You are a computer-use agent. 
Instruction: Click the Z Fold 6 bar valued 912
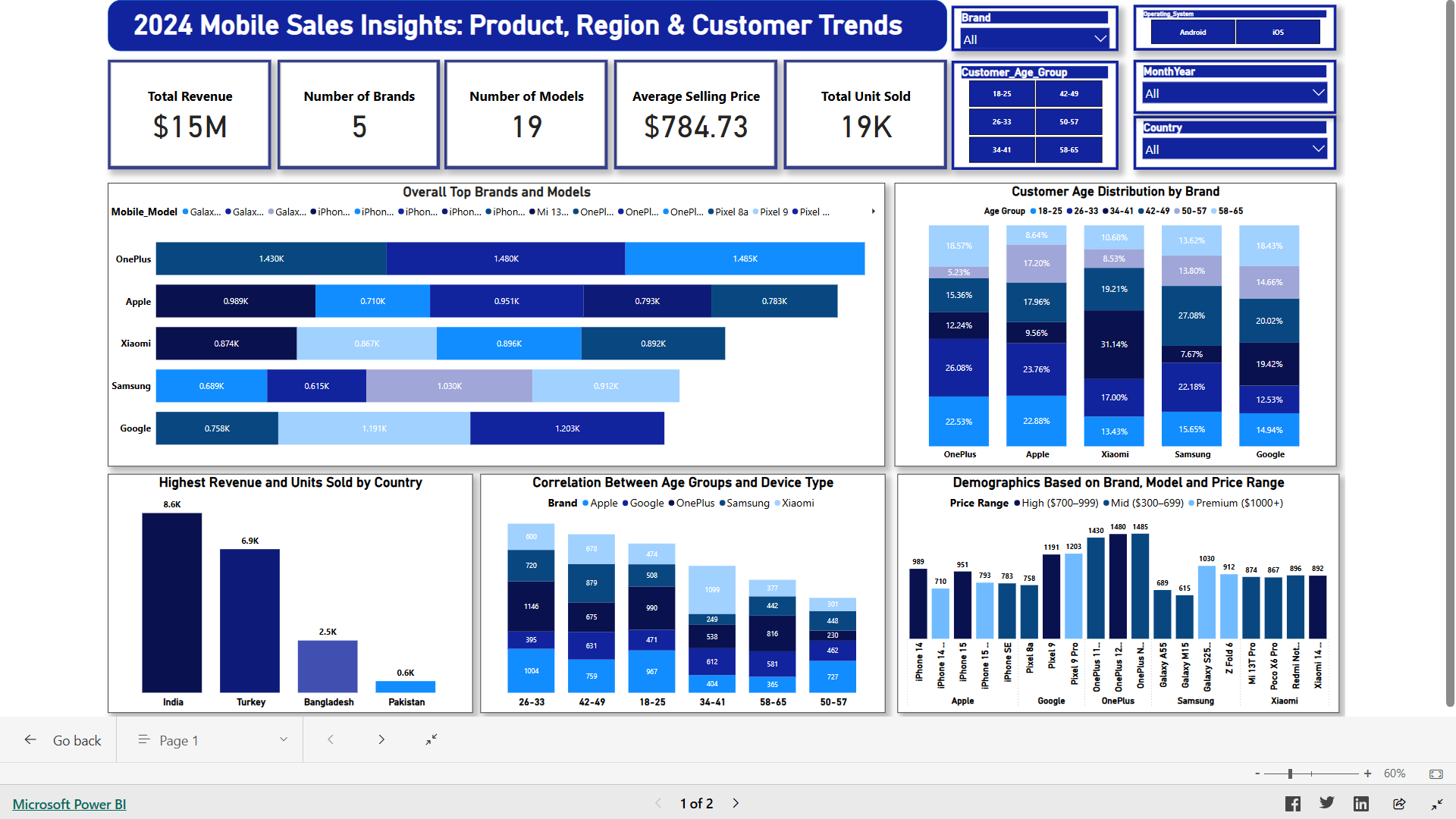1229,606
